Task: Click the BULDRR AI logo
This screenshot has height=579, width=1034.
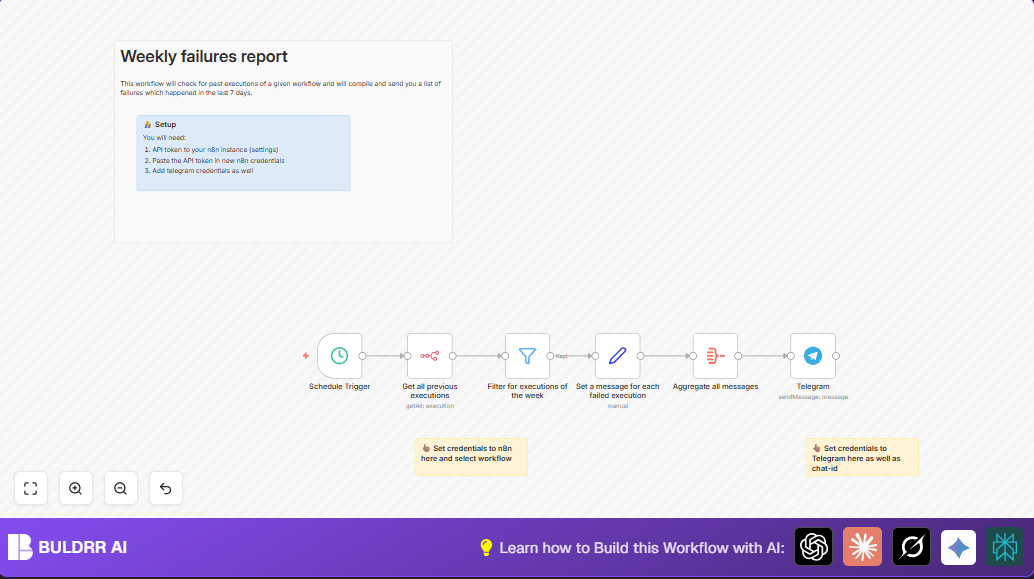Action: (20, 547)
